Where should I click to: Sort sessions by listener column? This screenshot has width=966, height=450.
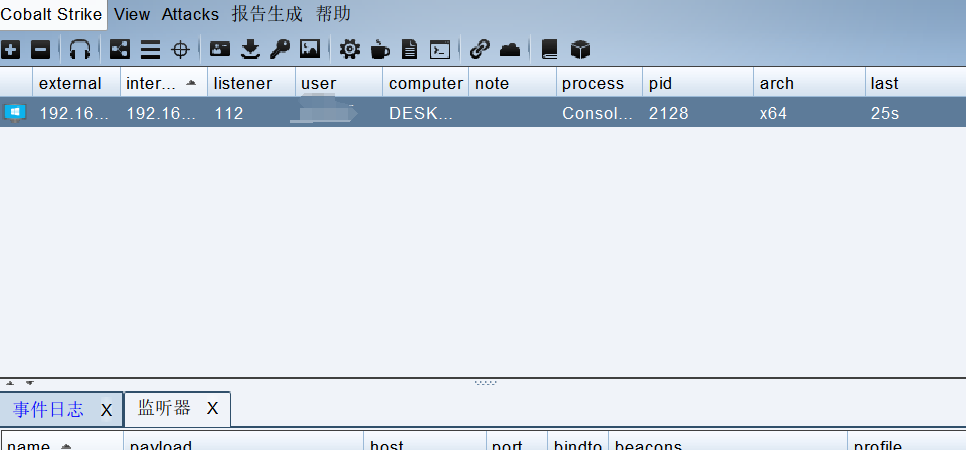coord(251,83)
